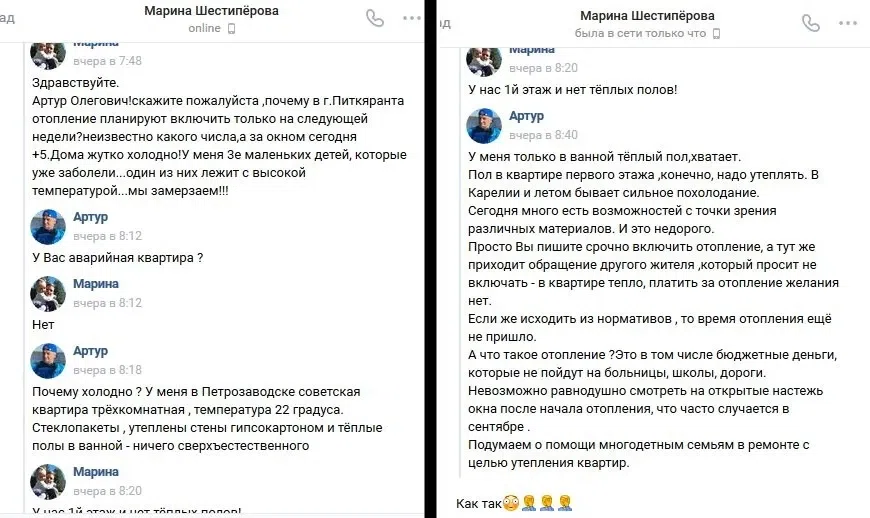Click the timestamp вчера в 7:48
Screen dimensions: 870x518
[x=108, y=61]
